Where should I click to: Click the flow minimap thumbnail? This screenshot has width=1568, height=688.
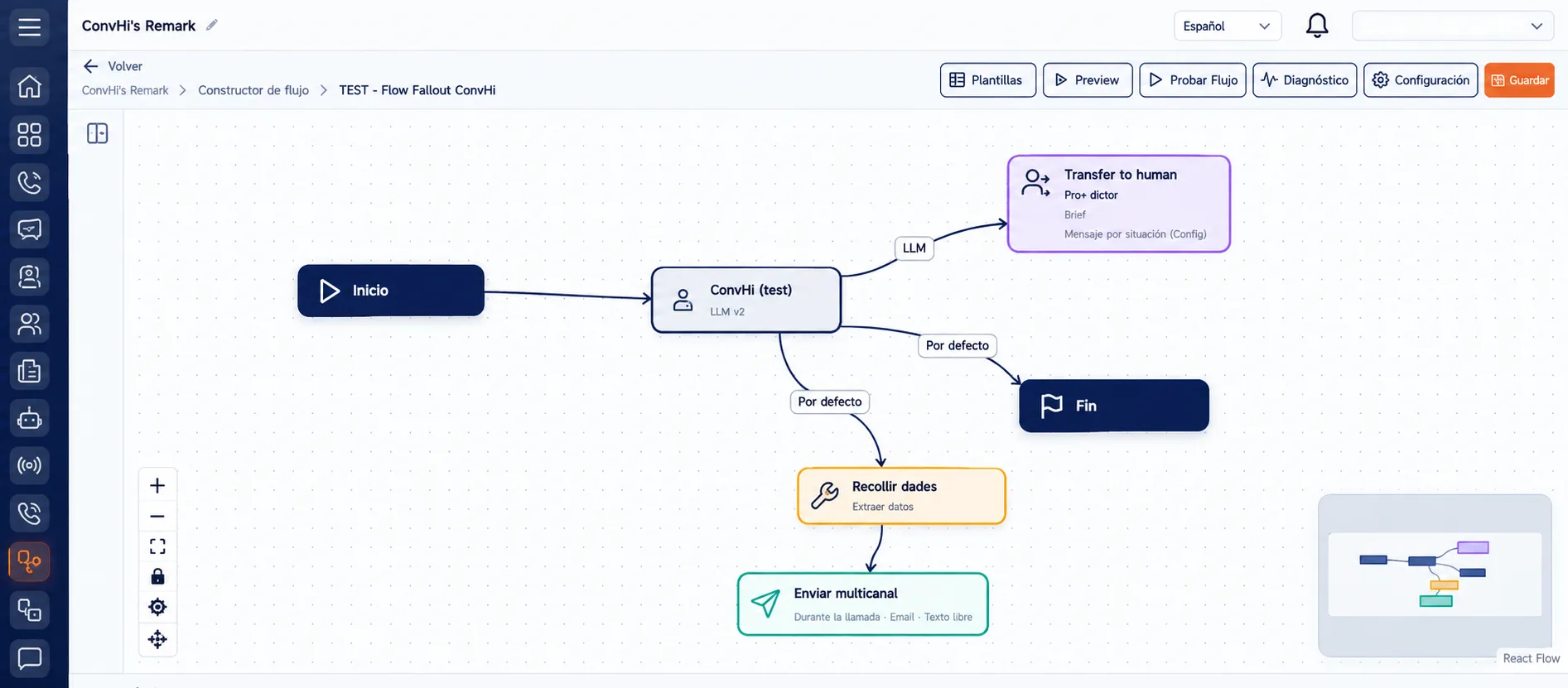pyautogui.click(x=1435, y=575)
